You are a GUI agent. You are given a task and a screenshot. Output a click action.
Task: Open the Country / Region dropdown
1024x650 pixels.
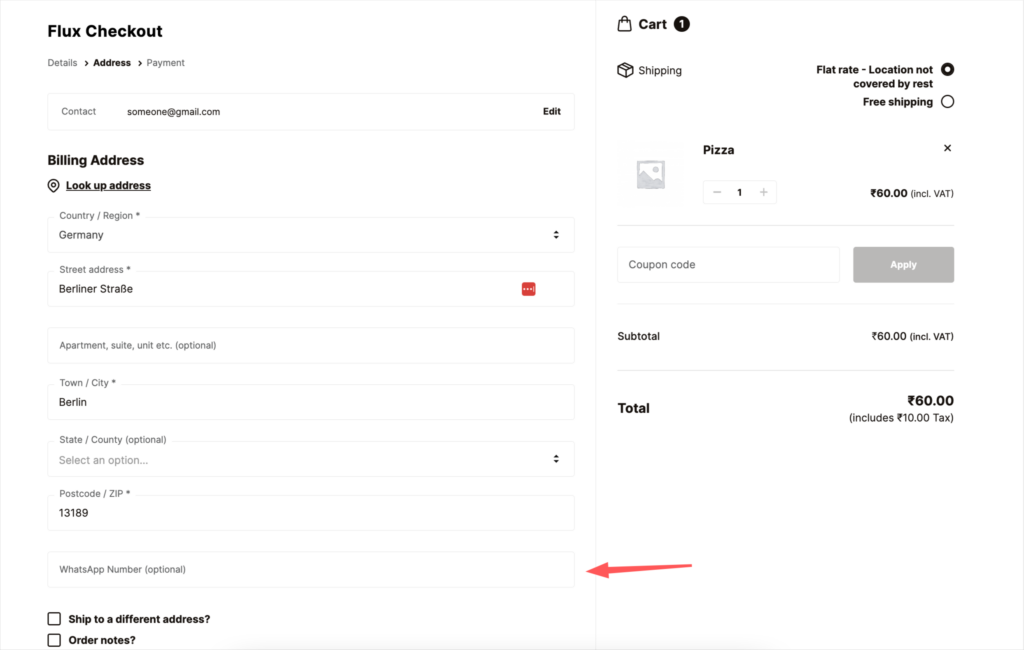coord(310,234)
